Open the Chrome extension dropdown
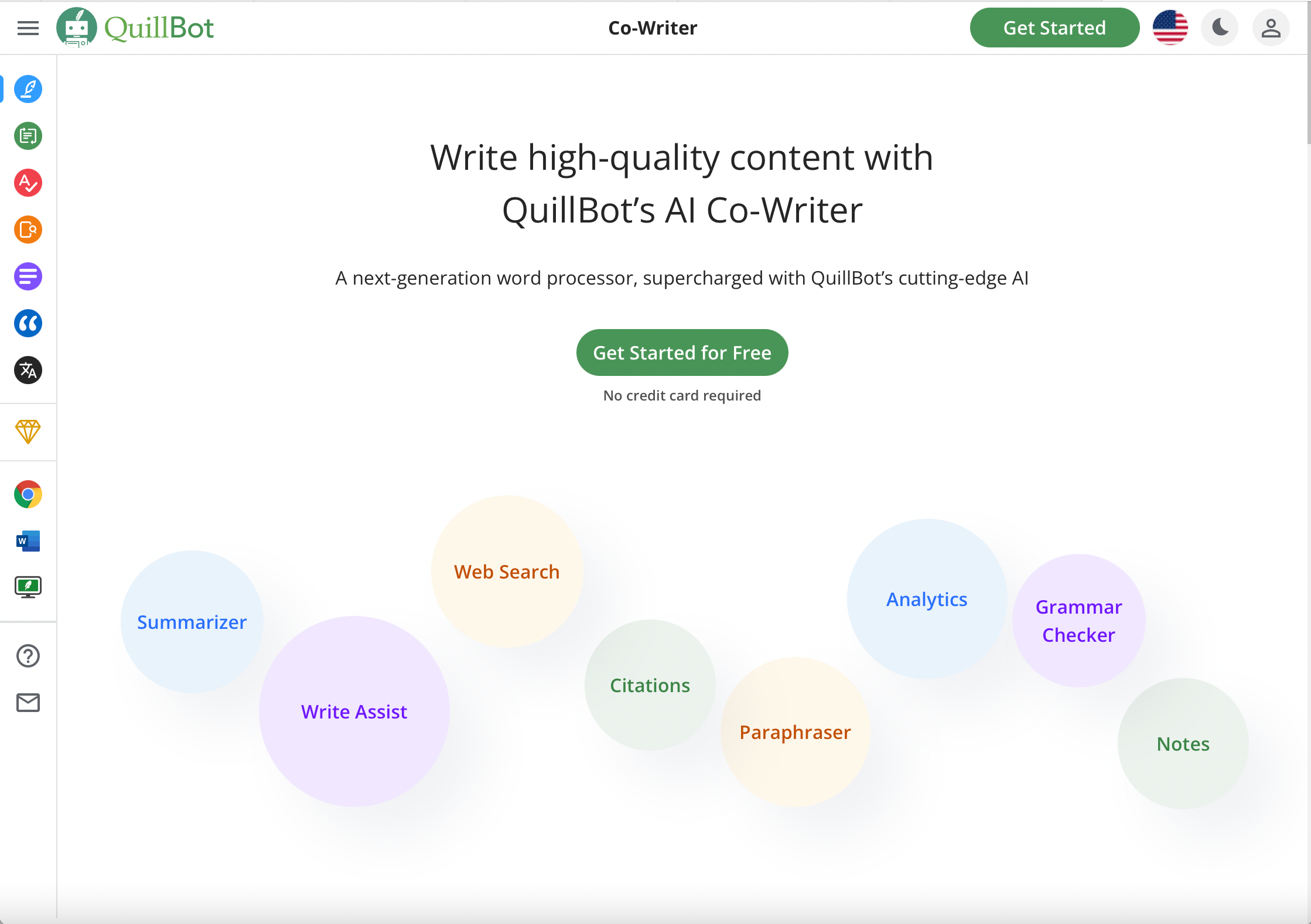The image size is (1311, 924). 27,494
